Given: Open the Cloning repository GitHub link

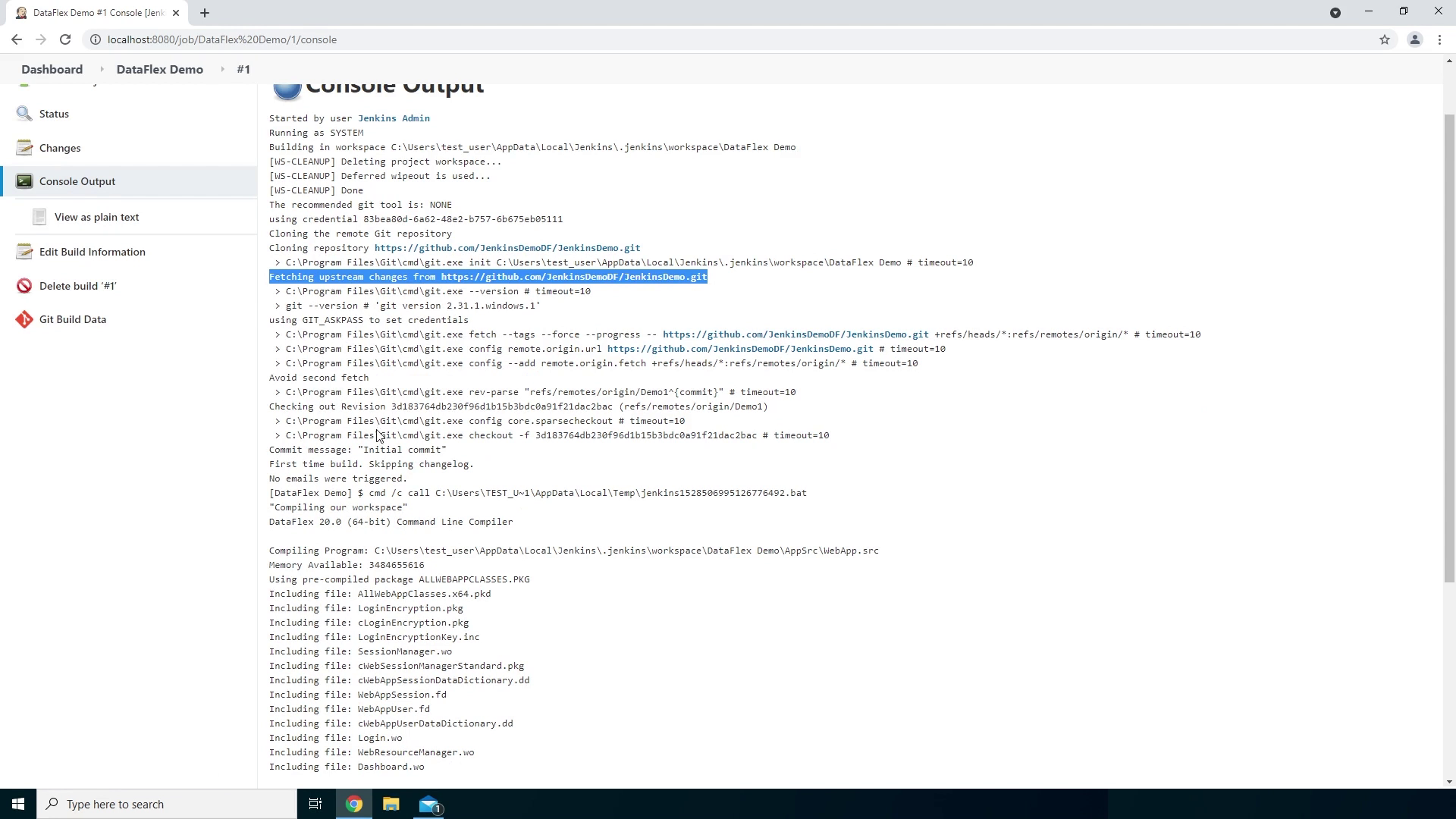Looking at the screenshot, I should [507, 248].
